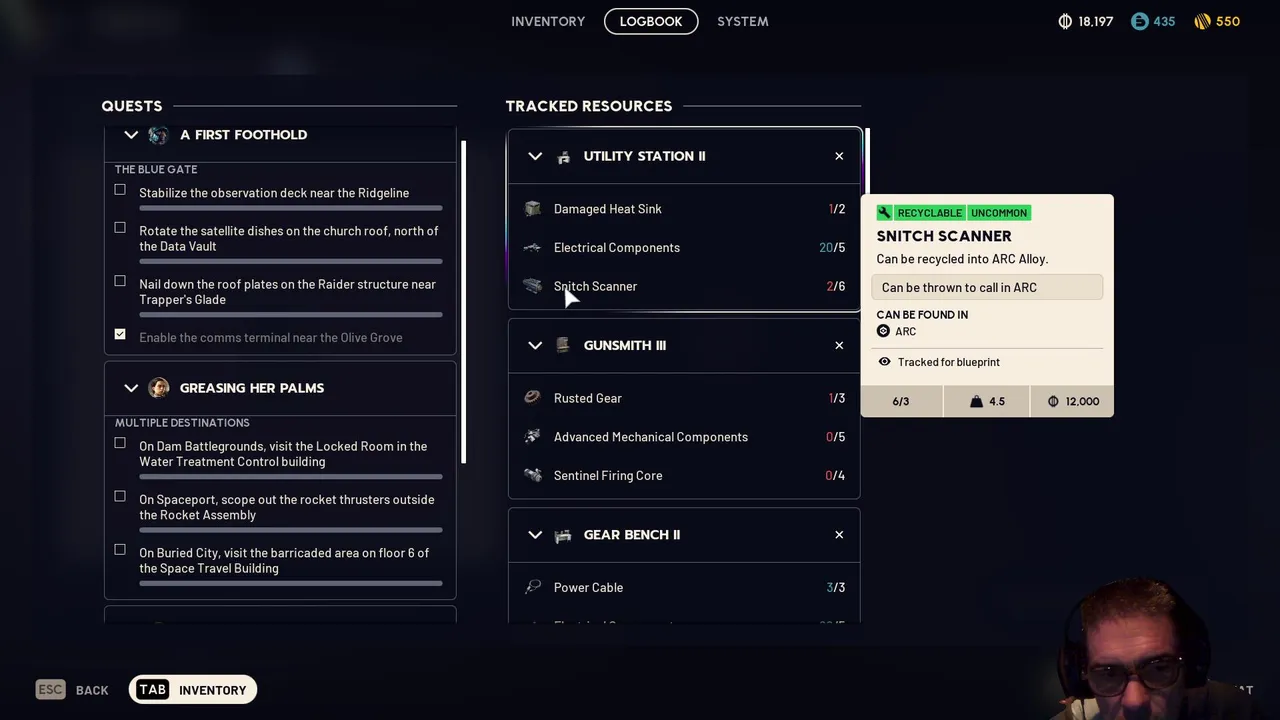The image size is (1280, 720).
Task: Select the Damaged Heat Sink row text
Action: pos(608,209)
